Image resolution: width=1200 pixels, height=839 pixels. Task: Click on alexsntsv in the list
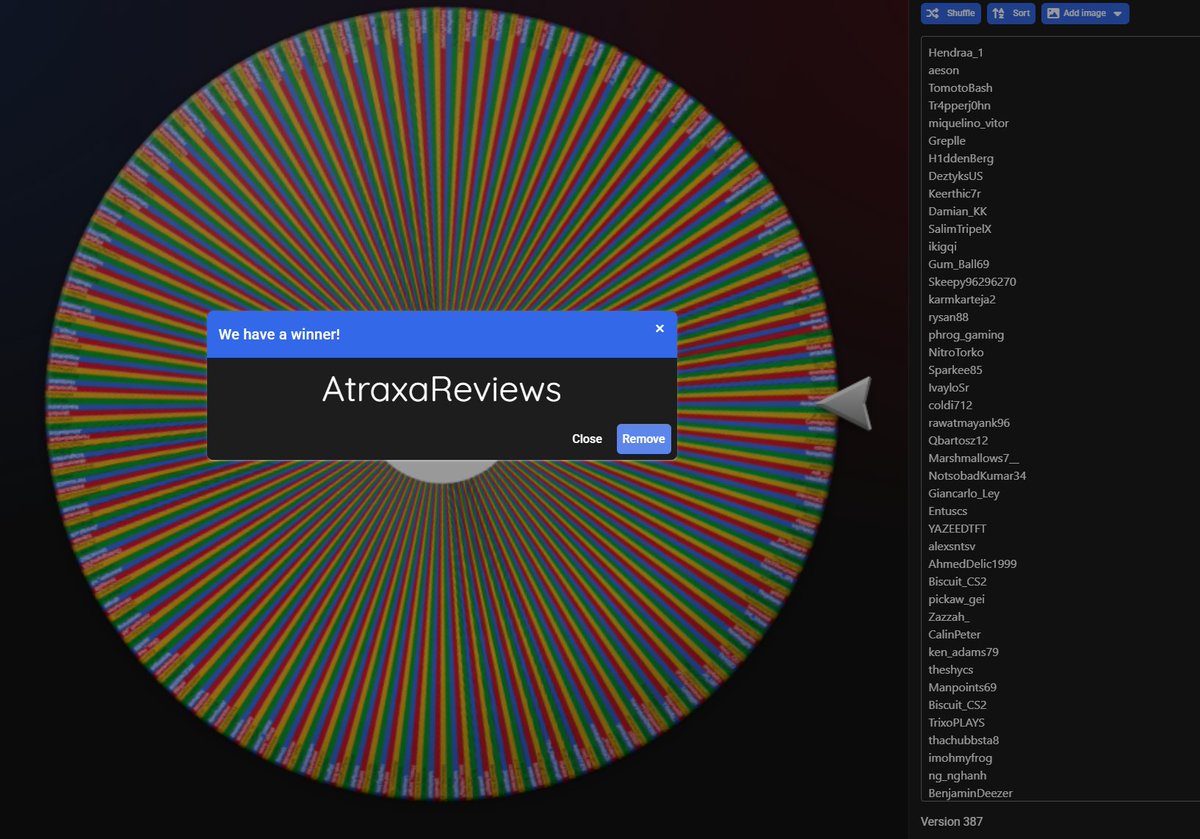[x=951, y=546]
